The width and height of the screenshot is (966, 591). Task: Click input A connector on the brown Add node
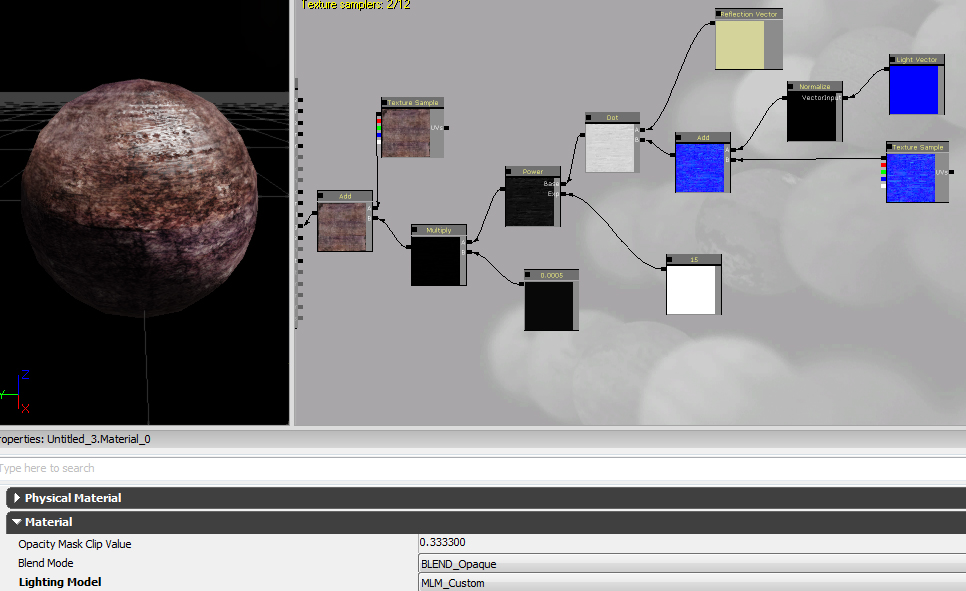click(375, 208)
